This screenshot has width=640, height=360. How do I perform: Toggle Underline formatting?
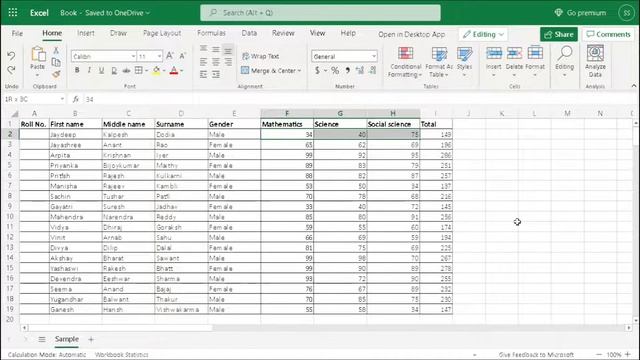pyautogui.click(x=101, y=71)
